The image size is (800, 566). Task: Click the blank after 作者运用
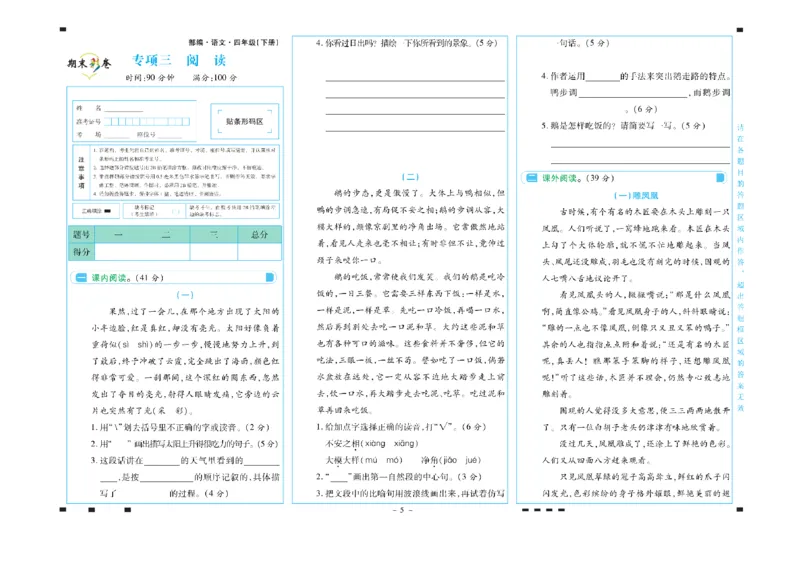(603, 78)
